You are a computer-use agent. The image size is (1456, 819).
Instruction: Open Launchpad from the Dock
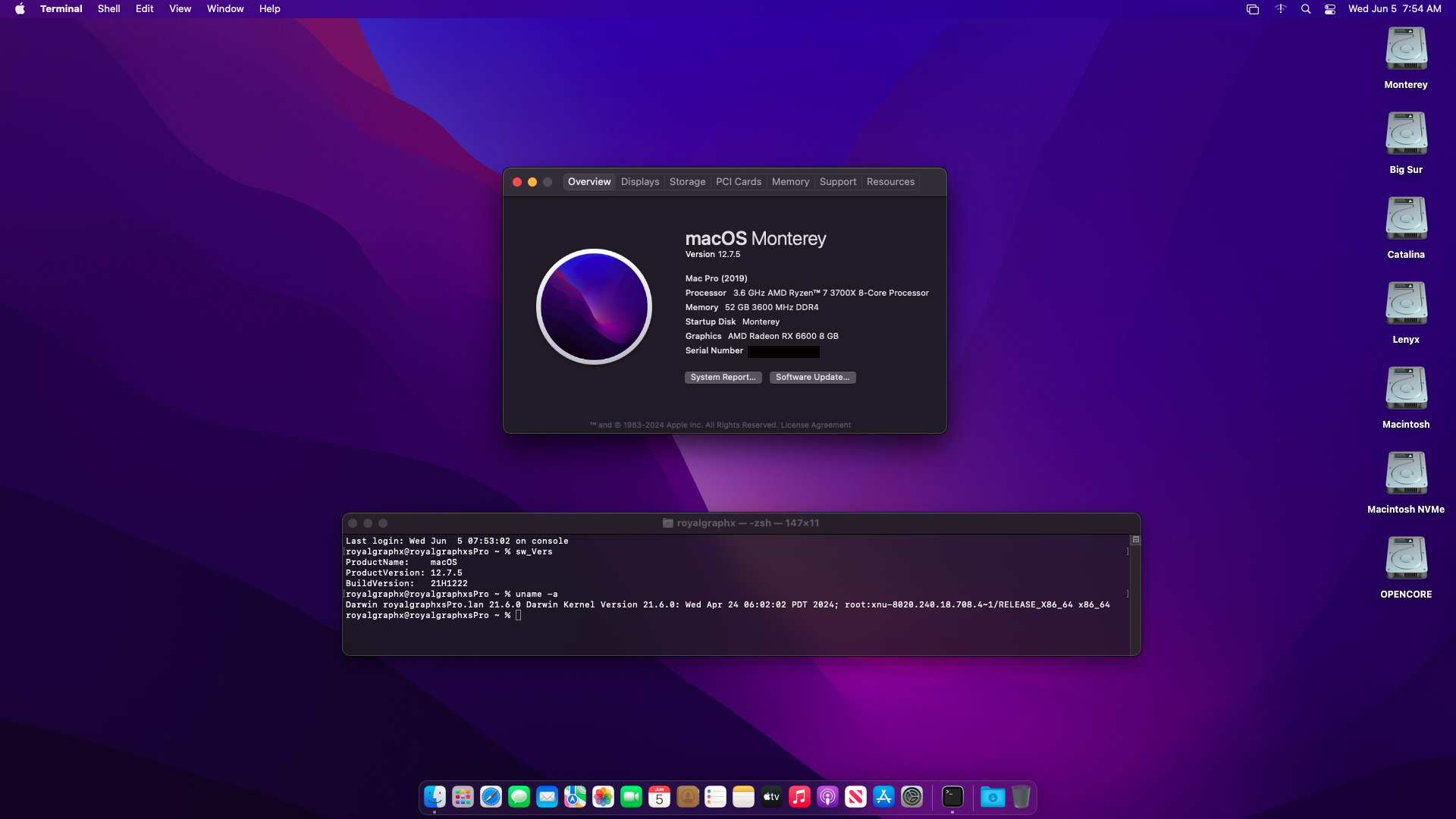[463, 797]
